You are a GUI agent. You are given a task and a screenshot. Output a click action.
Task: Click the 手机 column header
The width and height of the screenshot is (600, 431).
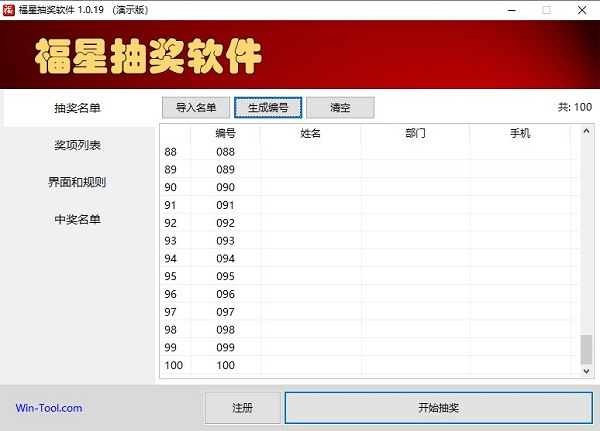coord(520,133)
